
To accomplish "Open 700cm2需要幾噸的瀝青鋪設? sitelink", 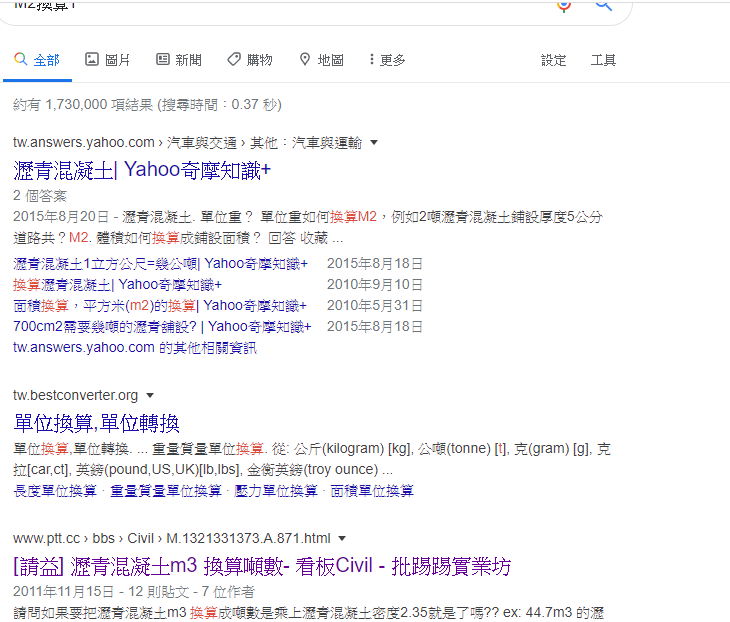I will (162, 326).
